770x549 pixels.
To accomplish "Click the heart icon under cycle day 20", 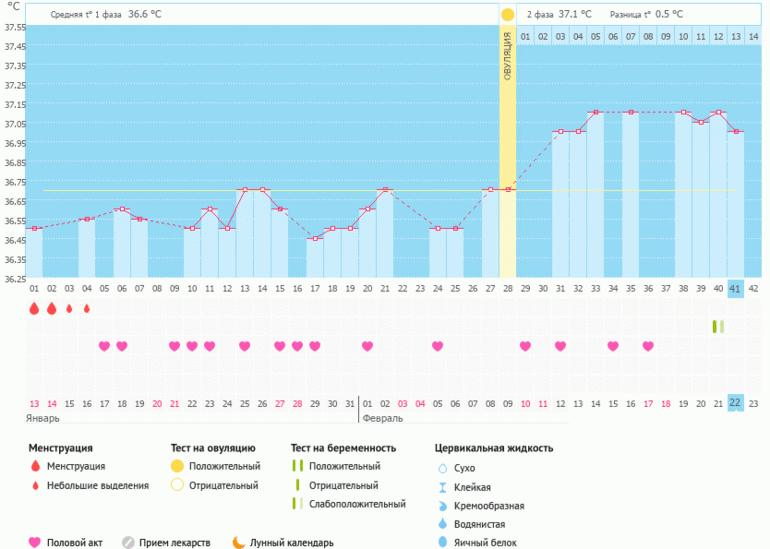I will (x=367, y=346).
